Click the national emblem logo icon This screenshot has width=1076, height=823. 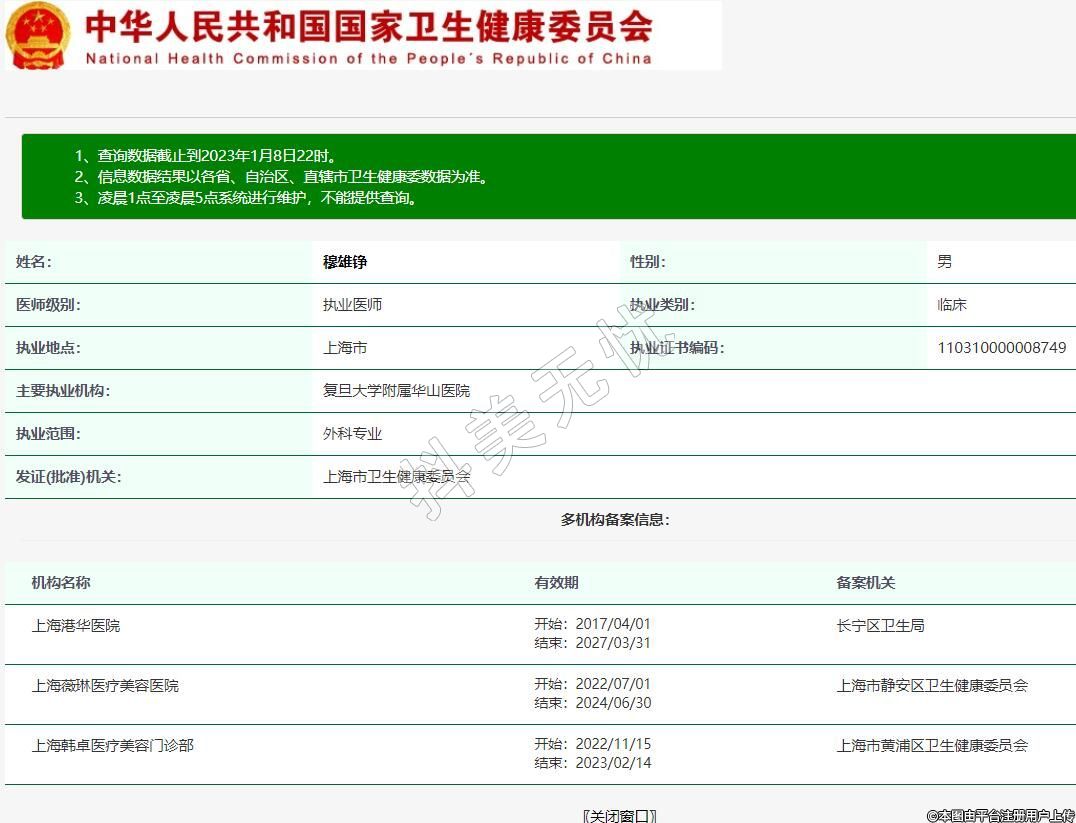[x=38, y=35]
